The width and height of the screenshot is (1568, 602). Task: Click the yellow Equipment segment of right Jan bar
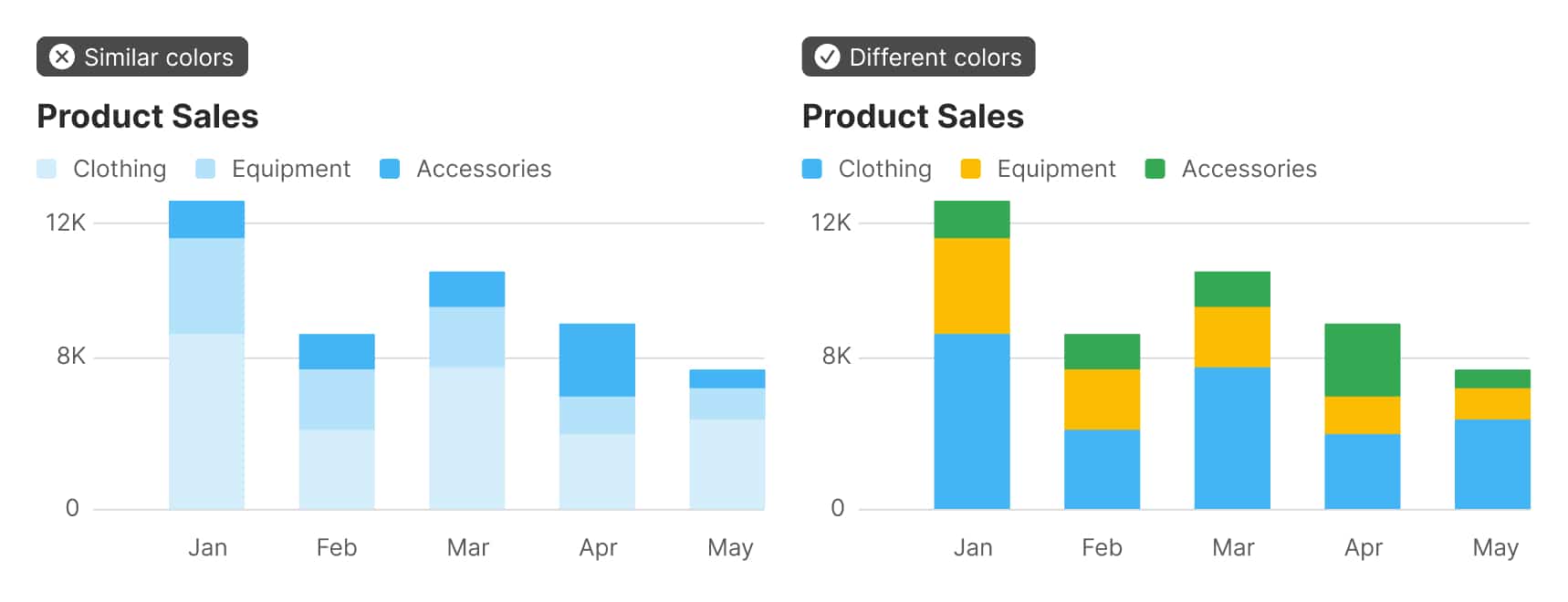click(972, 285)
